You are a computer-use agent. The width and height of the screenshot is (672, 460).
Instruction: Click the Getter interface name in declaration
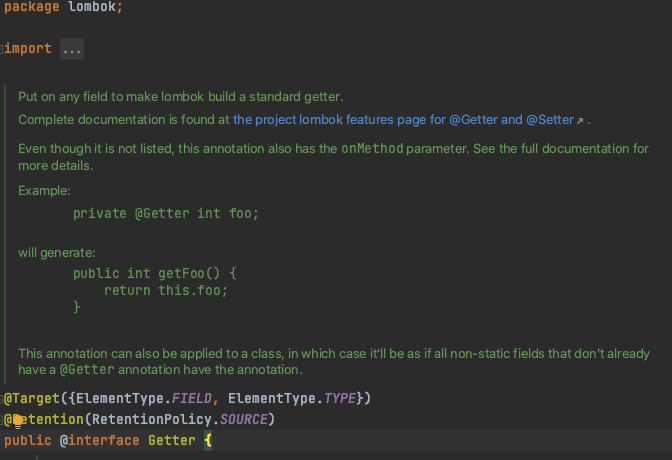(x=172, y=440)
